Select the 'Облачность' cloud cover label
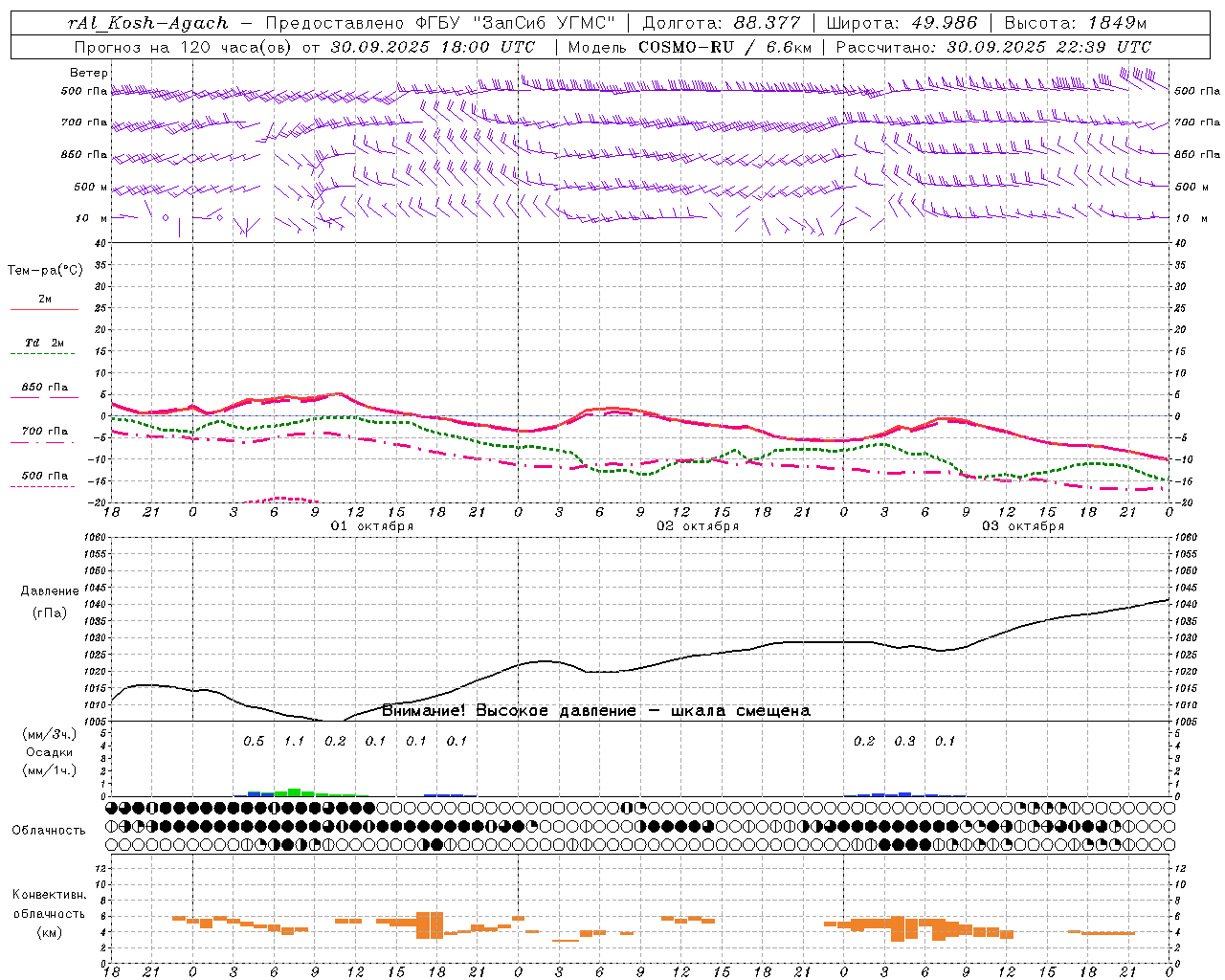The image size is (1225, 980). [x=49, y=831]
